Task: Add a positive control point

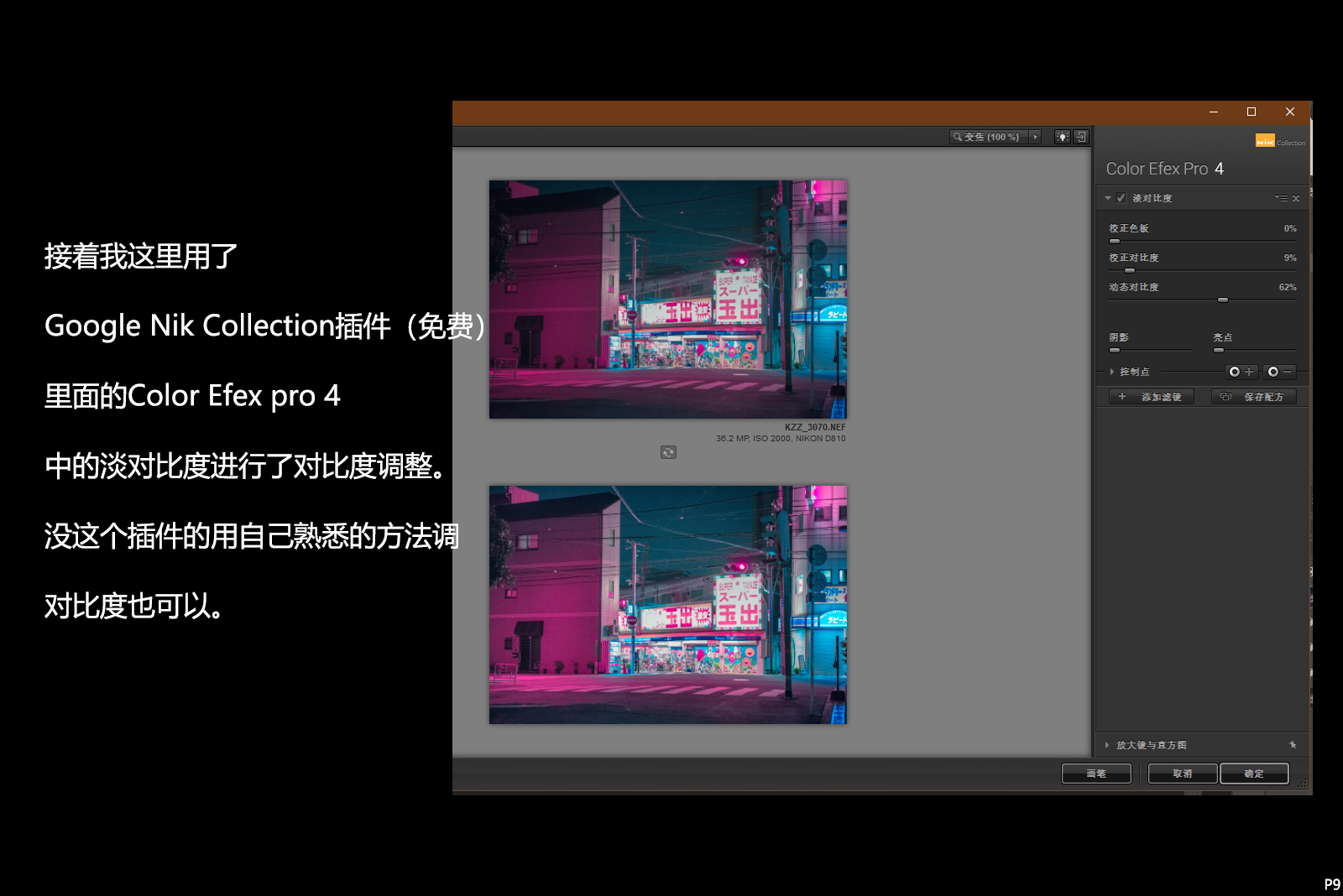Action: coord(1241,372)
